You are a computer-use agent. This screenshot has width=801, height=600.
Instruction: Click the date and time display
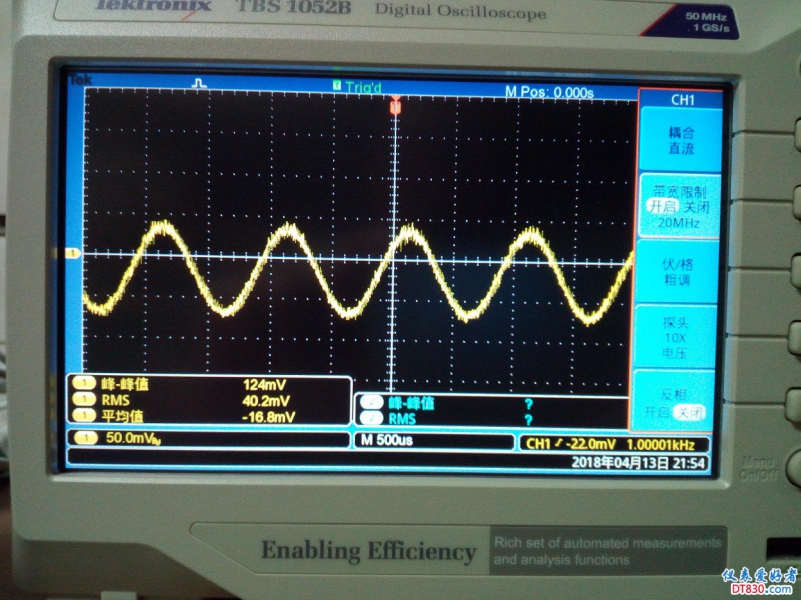[638, 462]
